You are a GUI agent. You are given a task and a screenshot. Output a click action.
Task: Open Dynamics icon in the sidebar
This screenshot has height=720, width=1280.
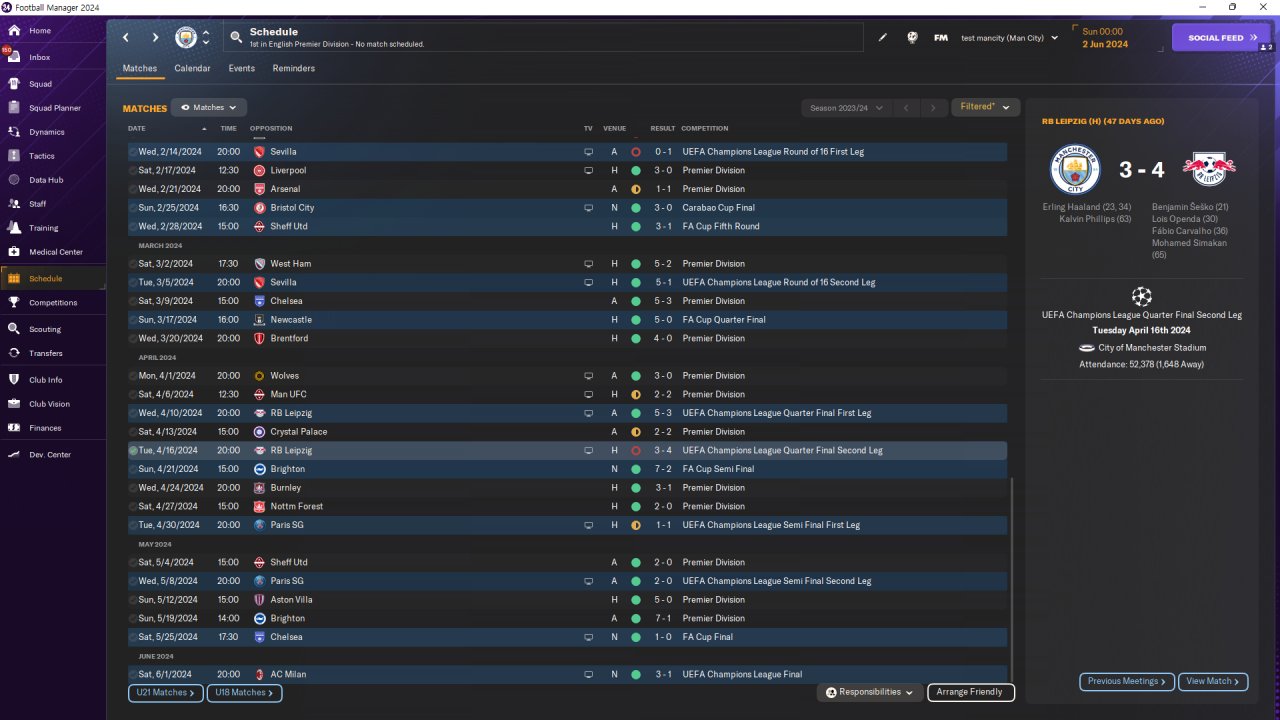(x=14, y=132)
